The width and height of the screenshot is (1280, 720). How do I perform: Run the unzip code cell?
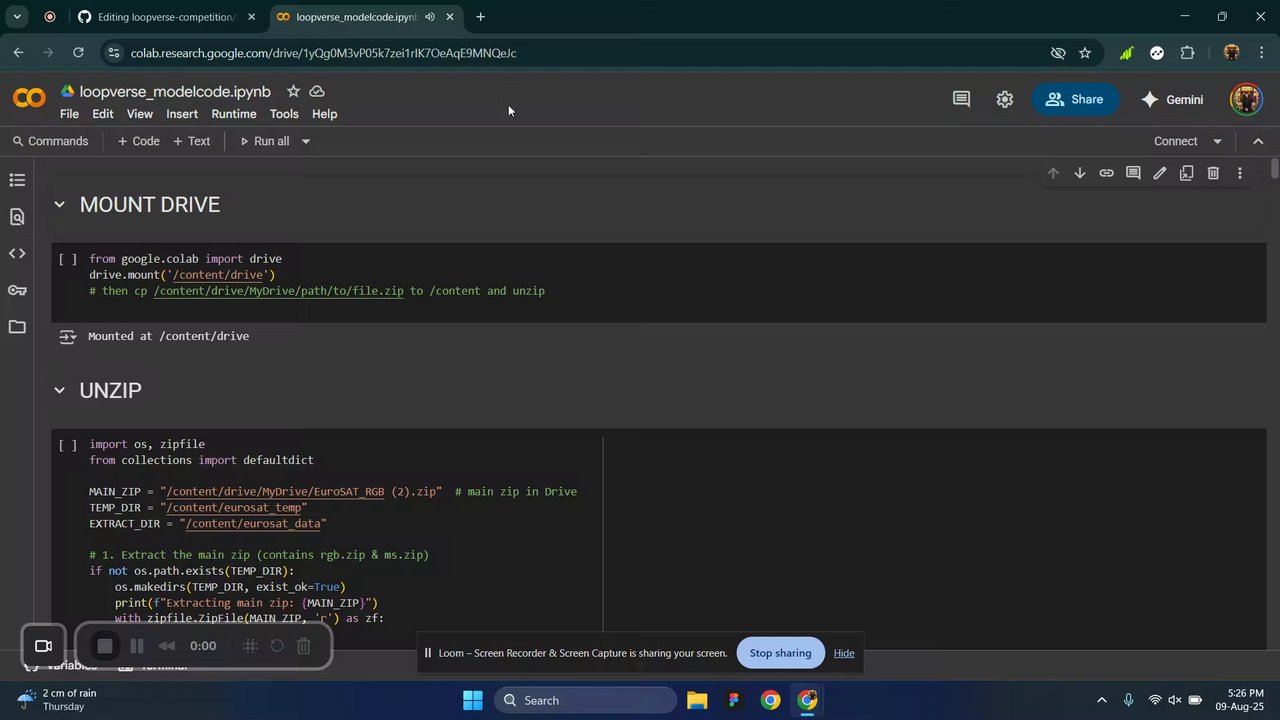pos(68,445)
